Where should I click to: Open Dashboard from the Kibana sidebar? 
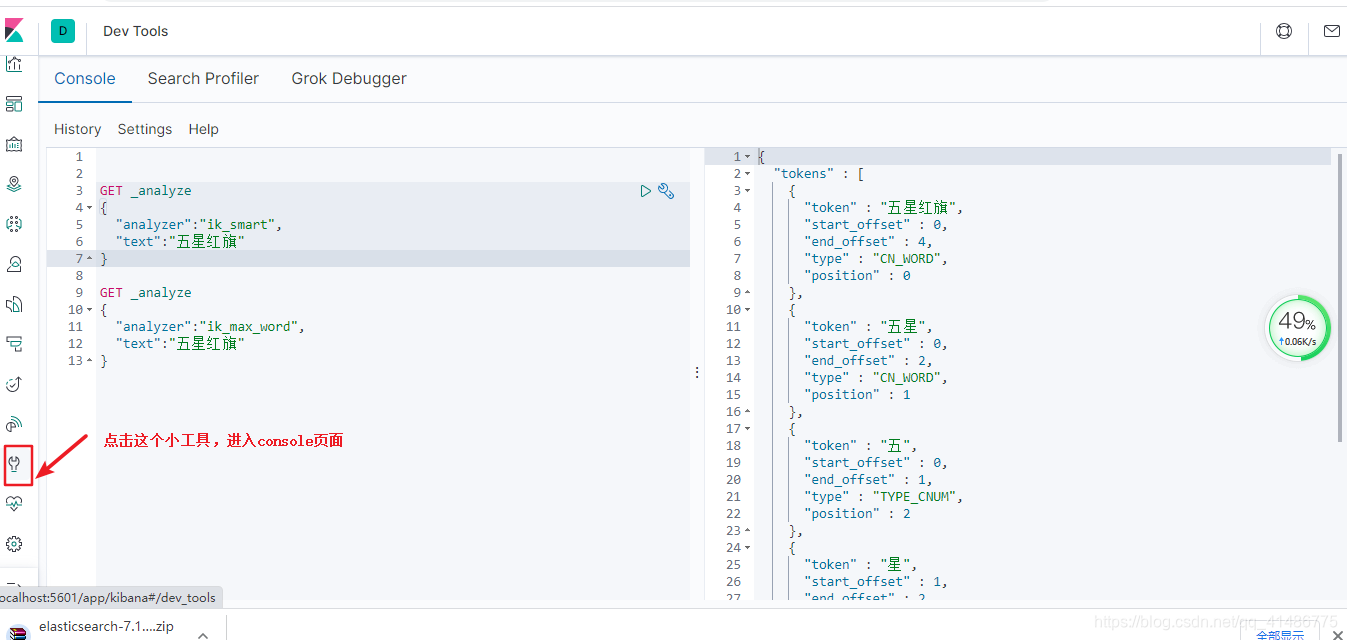point(14,104)
